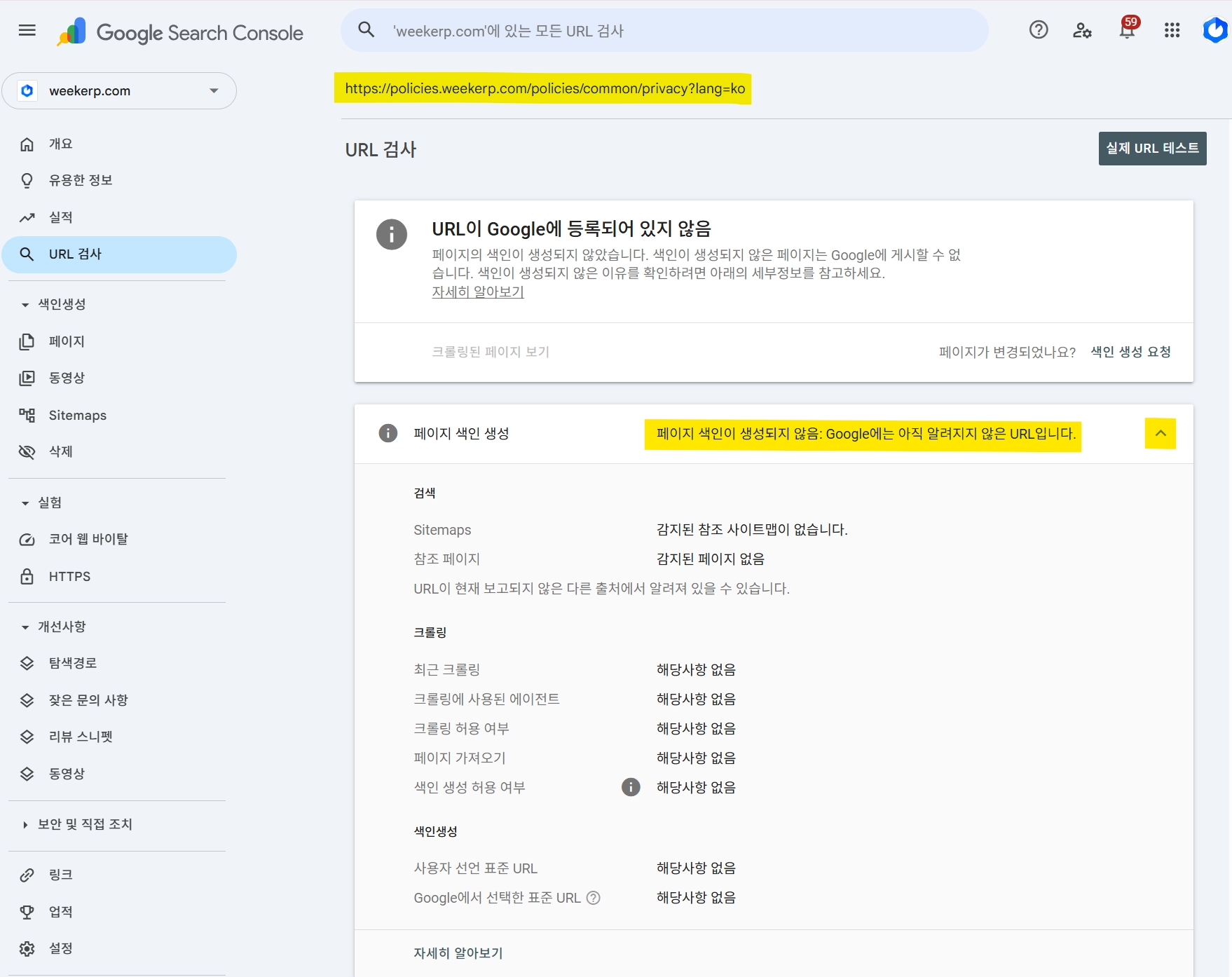Click the info icon in the not-registered card
This screenshot has height=977, width=1232.
(x=391, y=234)
